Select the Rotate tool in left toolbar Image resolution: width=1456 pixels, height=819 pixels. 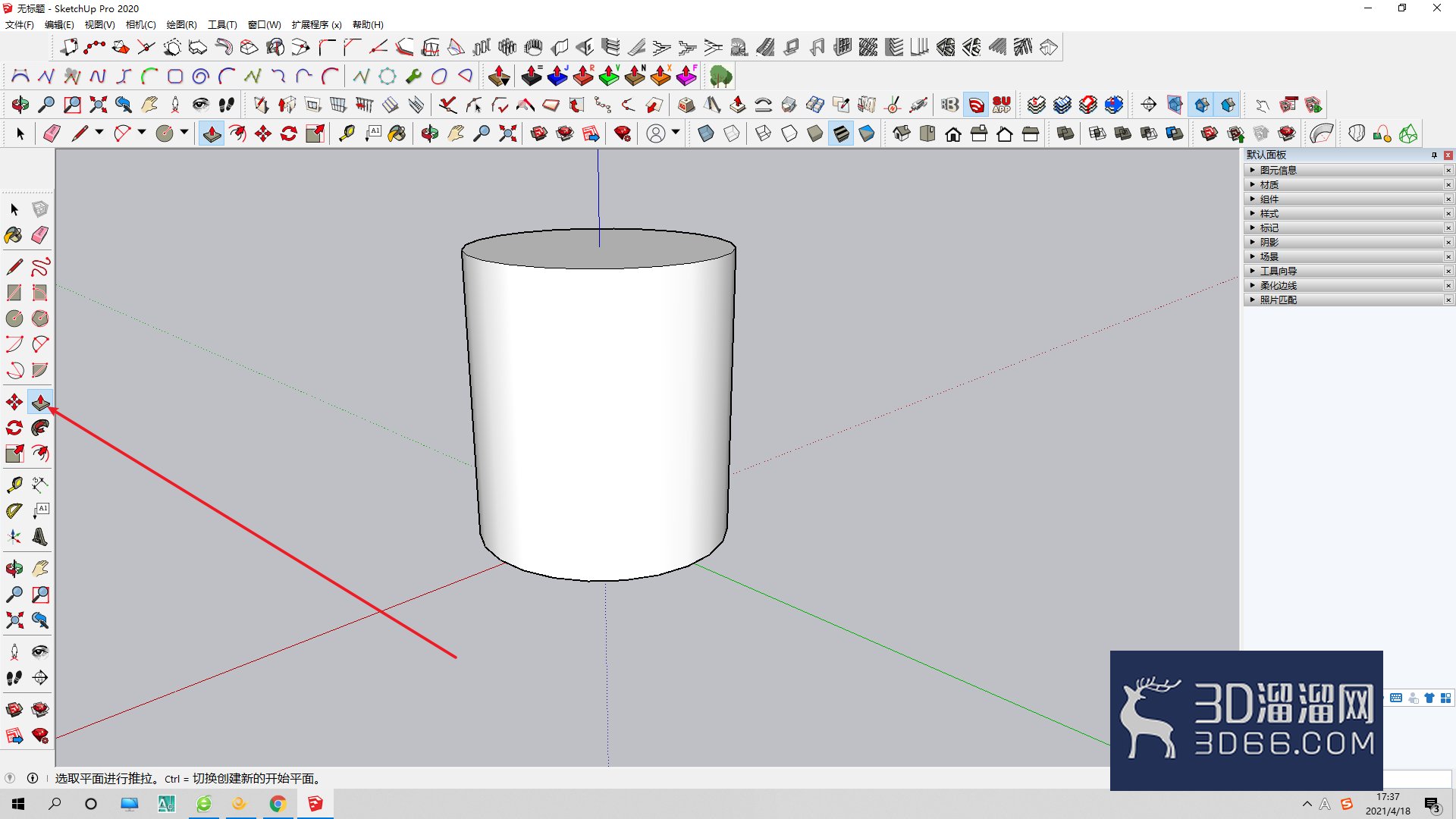pyautogui.click(x=14, y=428)
